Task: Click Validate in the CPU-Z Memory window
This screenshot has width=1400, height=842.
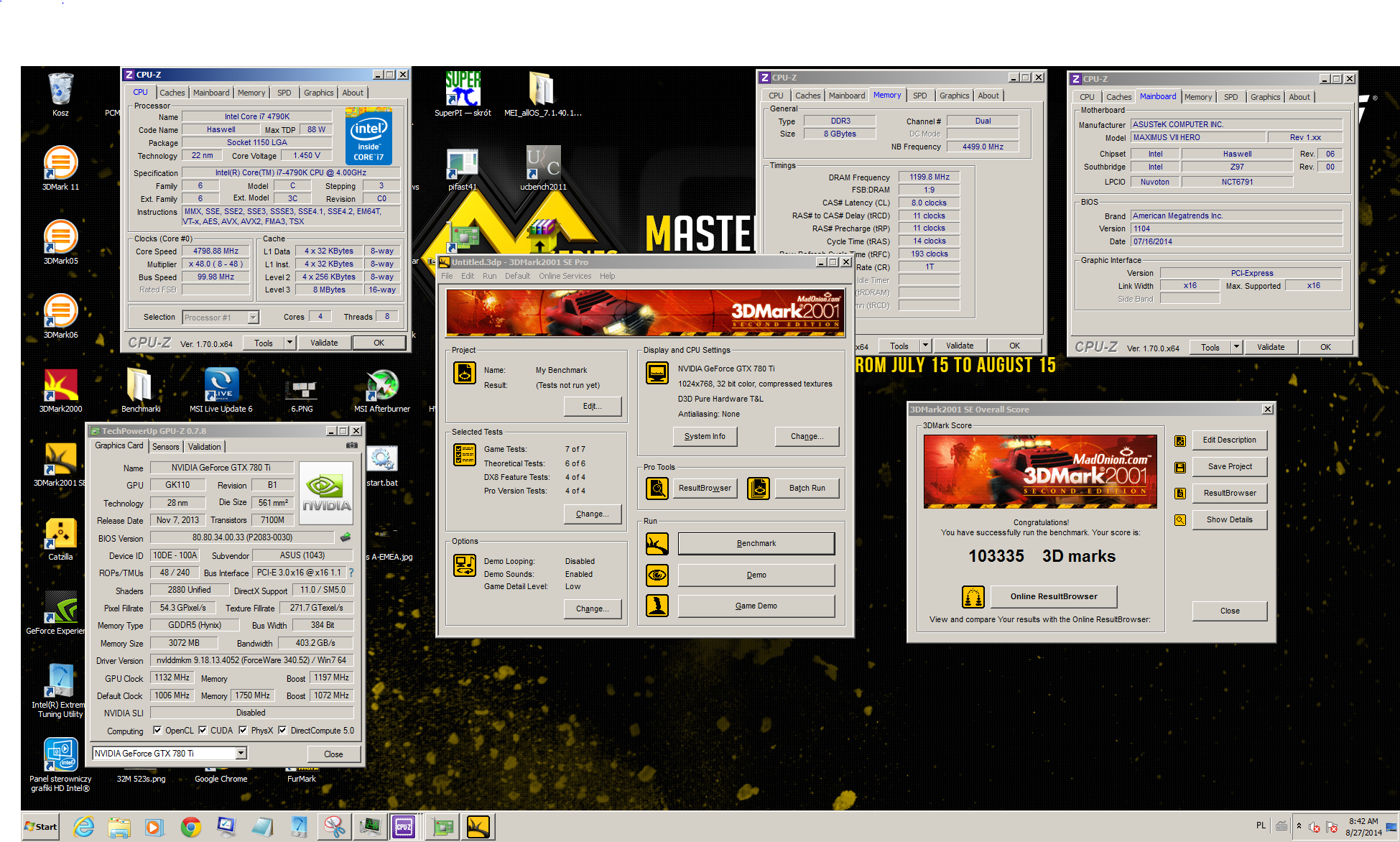Action: pos(960,346)
